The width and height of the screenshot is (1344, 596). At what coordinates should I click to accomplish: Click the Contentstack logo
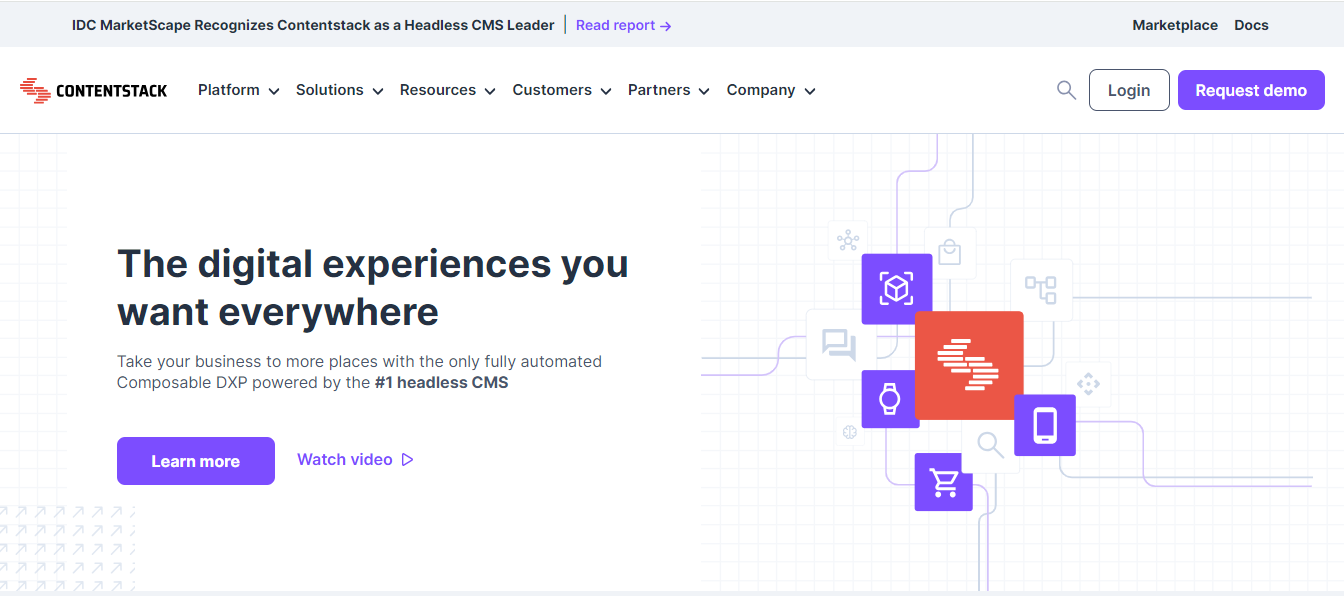93,90
